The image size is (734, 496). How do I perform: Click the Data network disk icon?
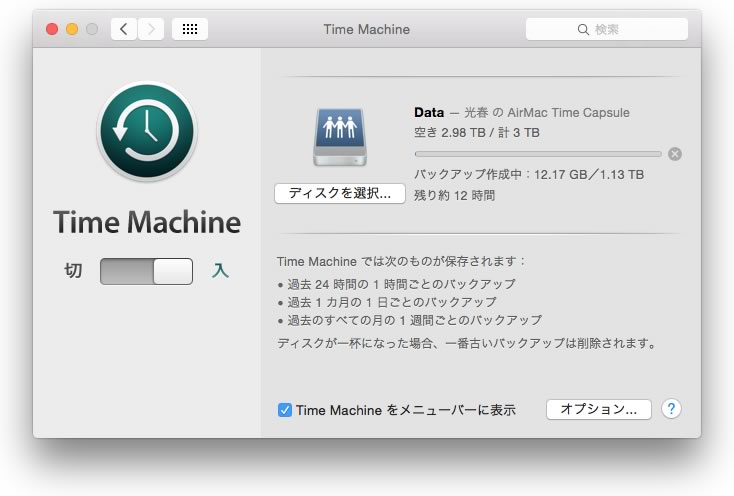click(340, 137)
